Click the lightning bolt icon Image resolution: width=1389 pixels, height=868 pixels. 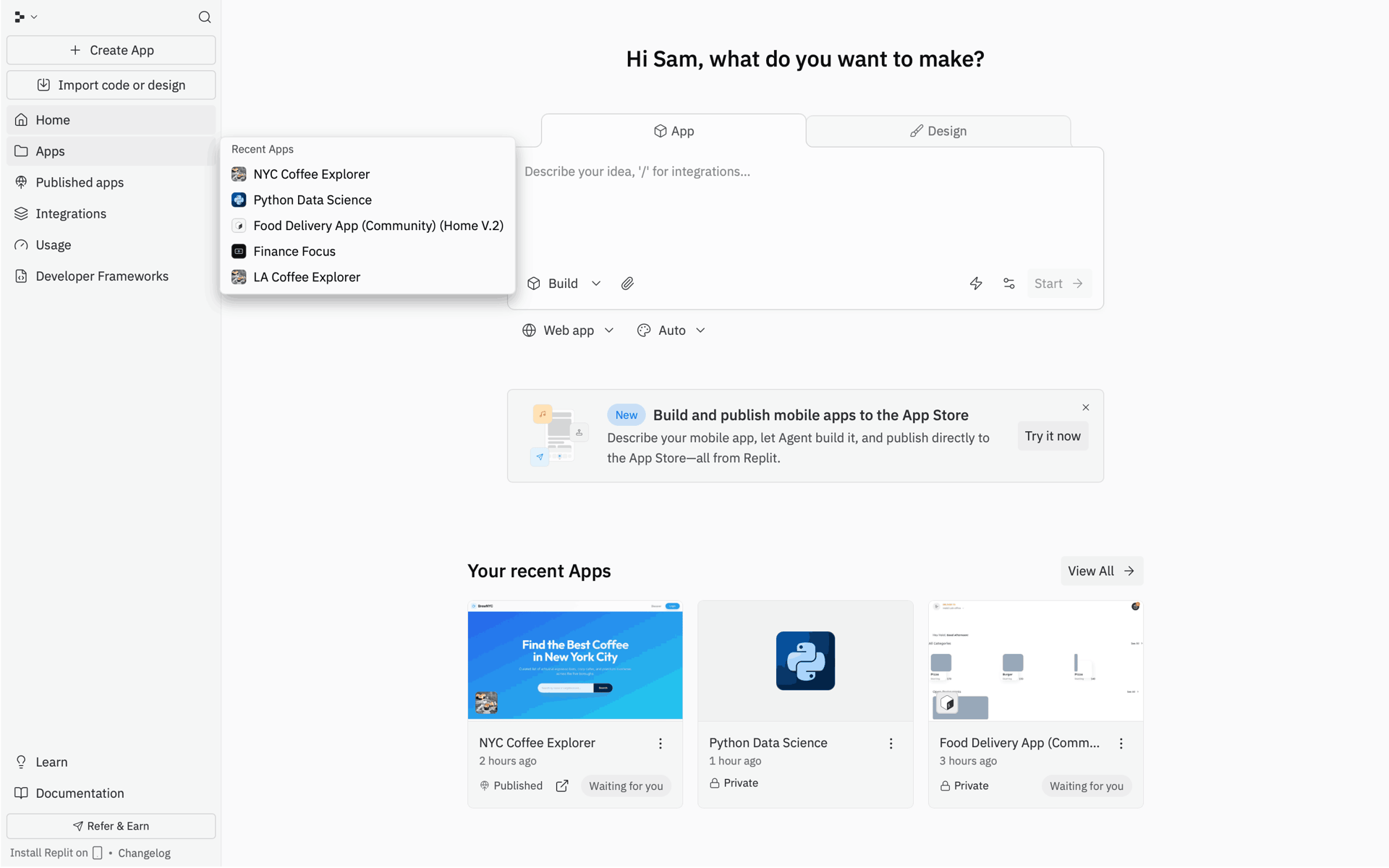[x=976, y=284]
